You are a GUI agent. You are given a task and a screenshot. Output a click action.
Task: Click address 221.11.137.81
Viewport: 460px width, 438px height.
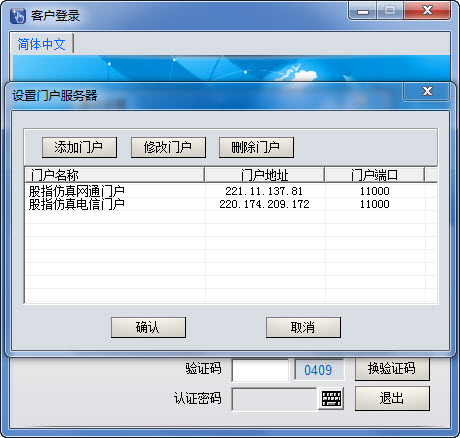[264, 191]
